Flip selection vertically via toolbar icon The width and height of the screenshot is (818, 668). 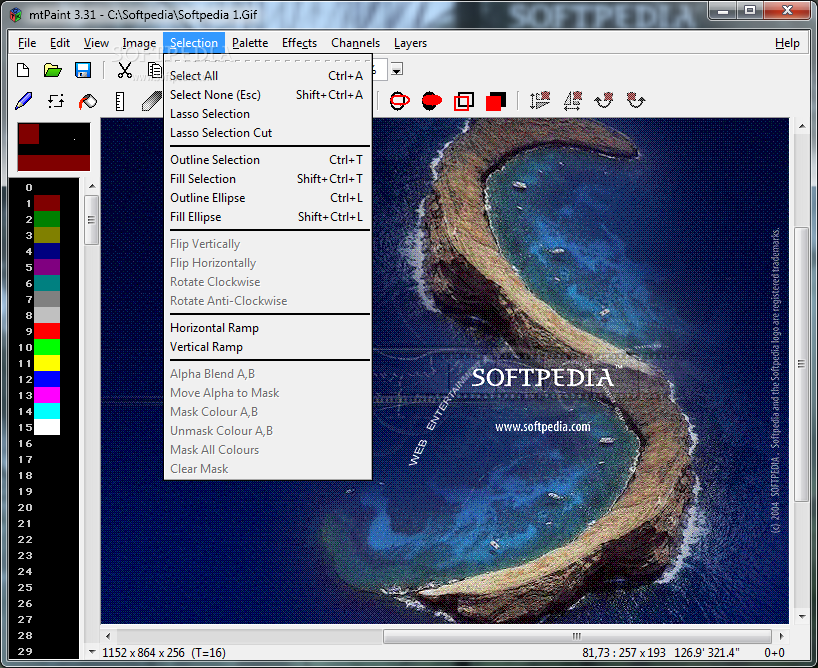[539, 100]
